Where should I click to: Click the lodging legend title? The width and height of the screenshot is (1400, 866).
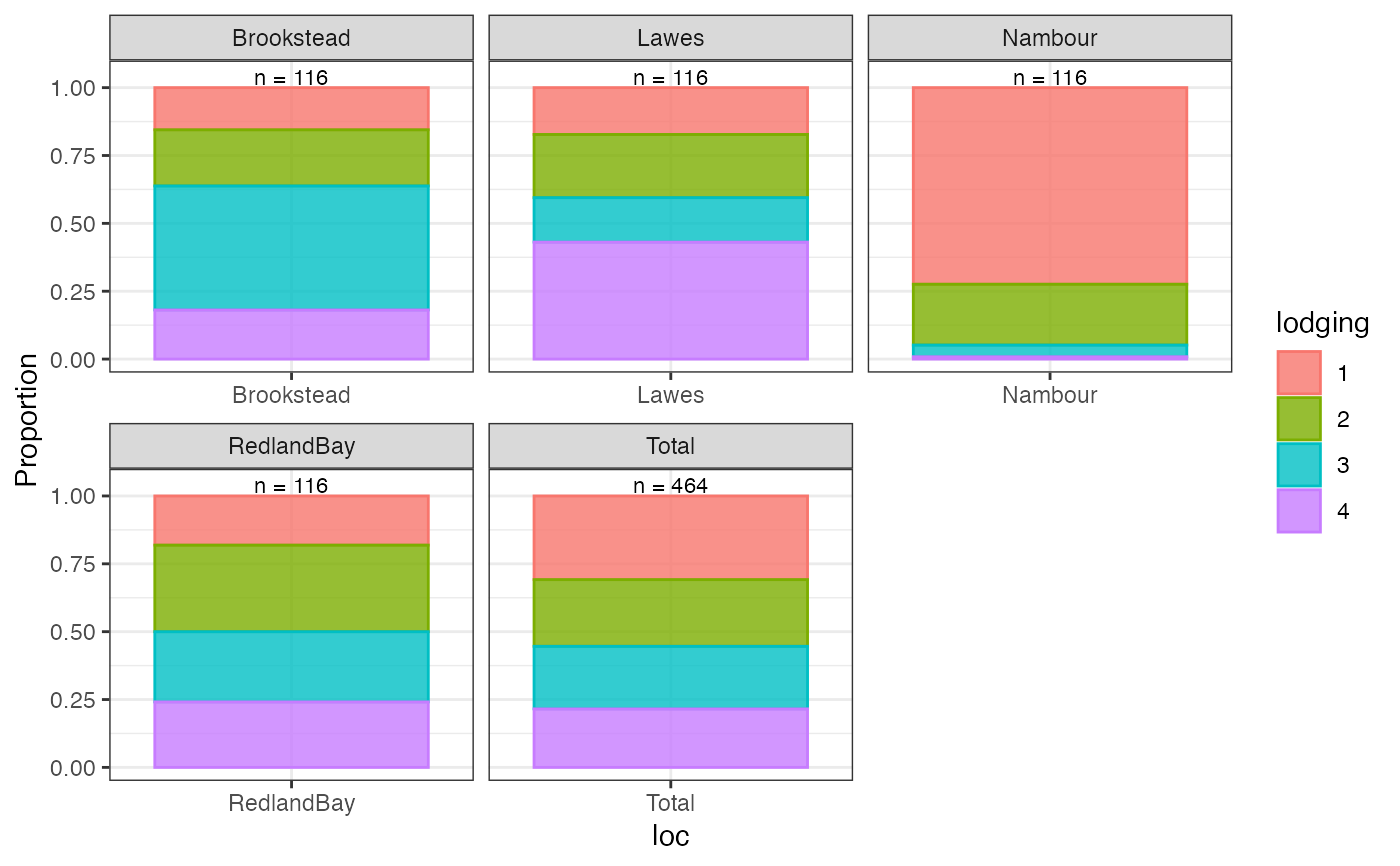coord(1323,323)
